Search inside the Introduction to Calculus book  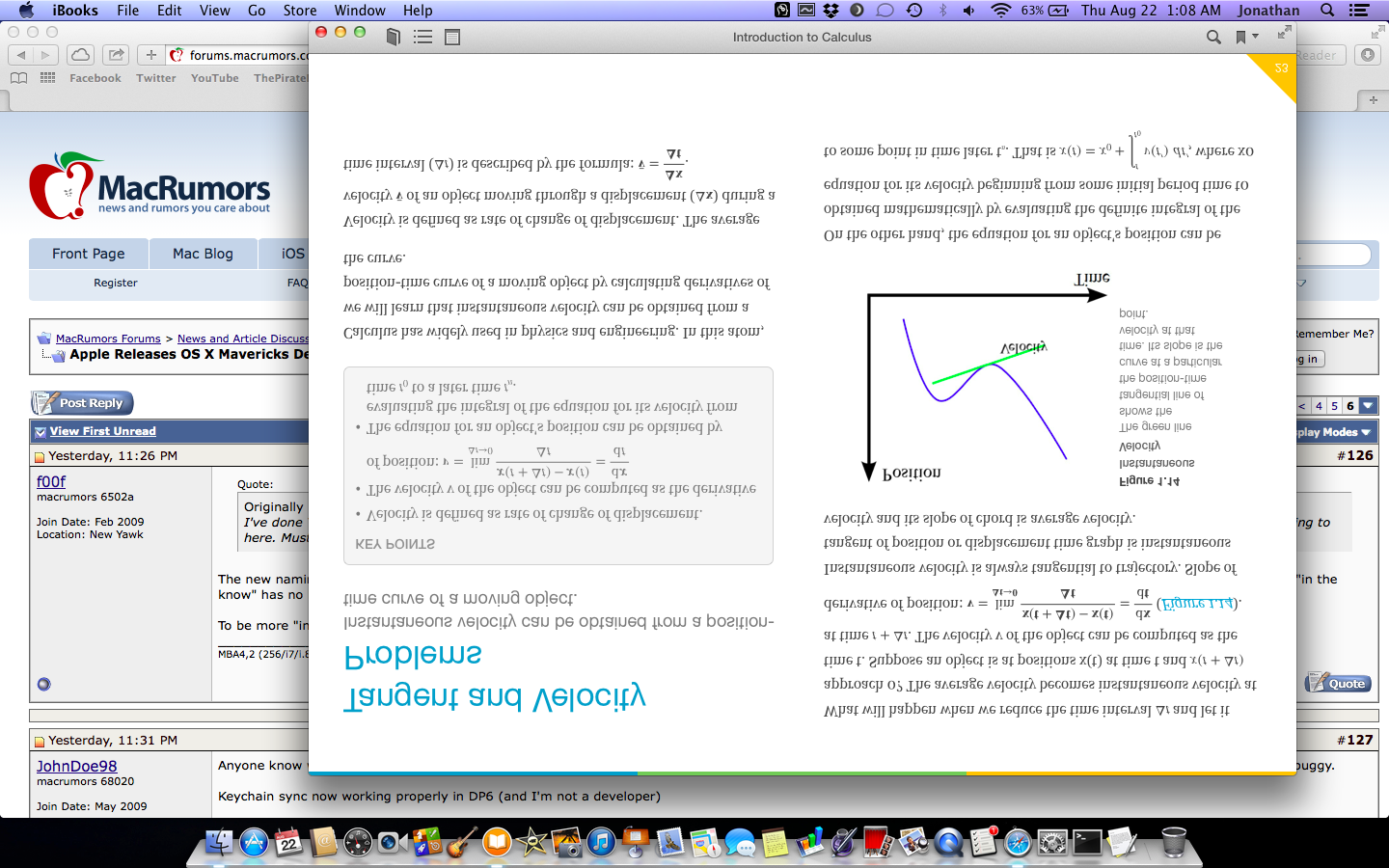coord(1213,37)
